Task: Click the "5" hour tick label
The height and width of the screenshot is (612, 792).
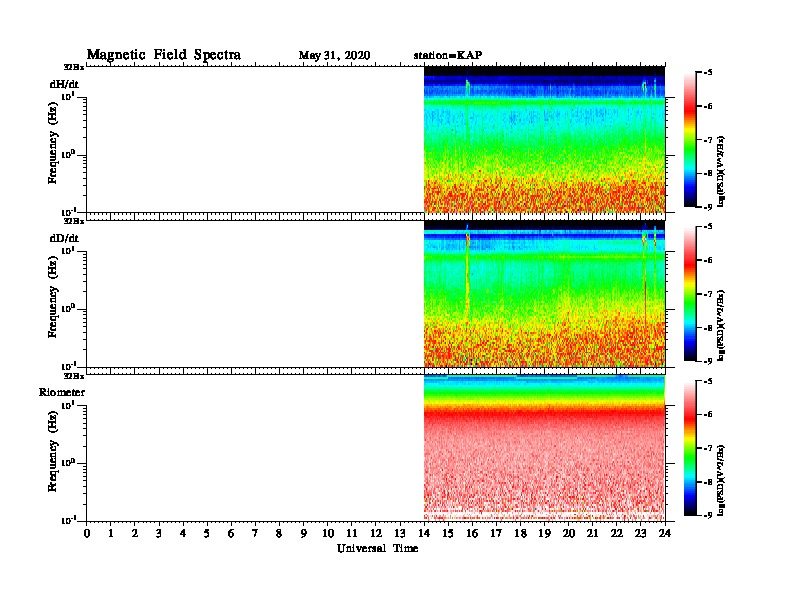Action: tap(207, 533)
